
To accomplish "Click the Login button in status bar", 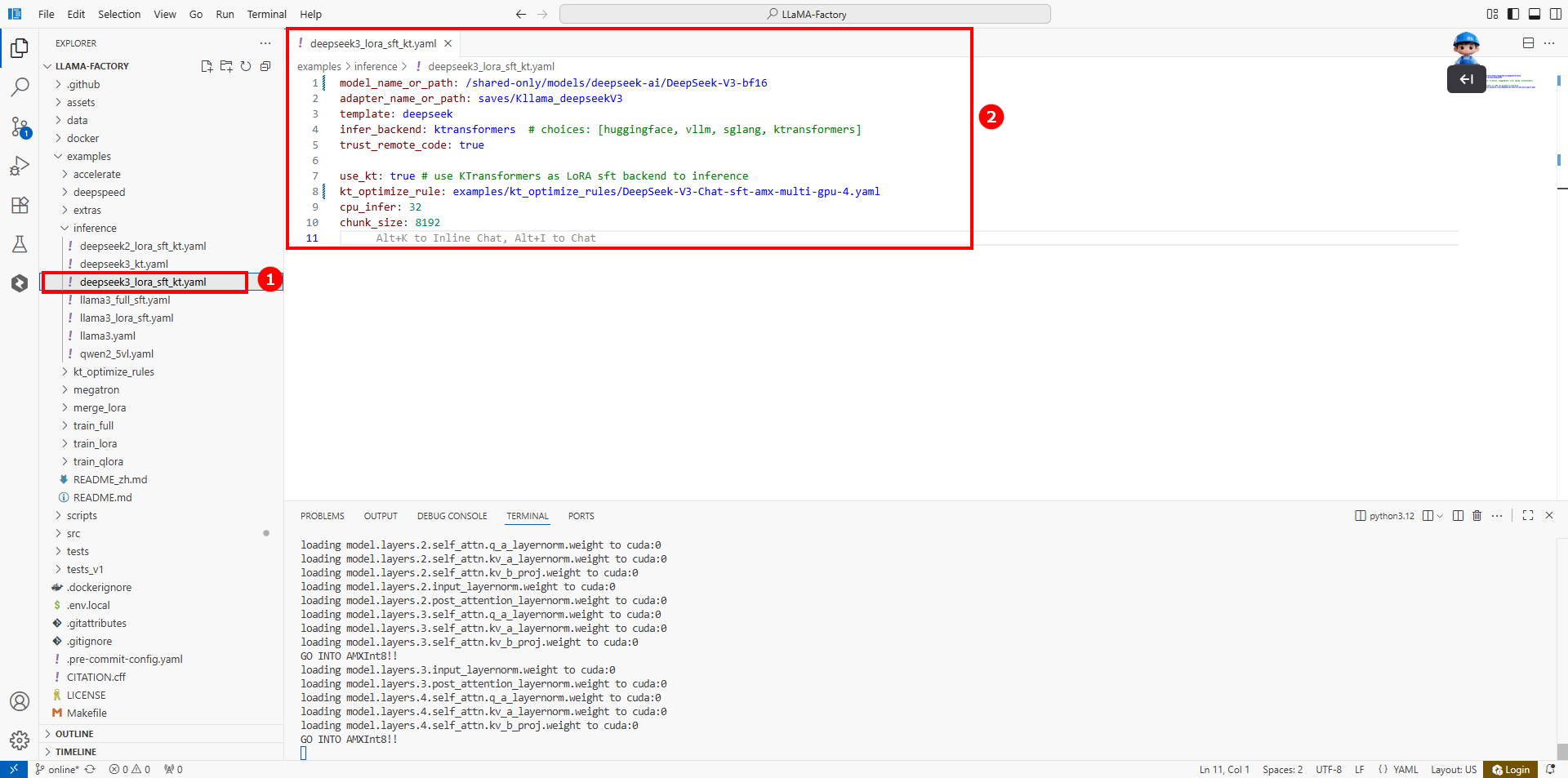I will pyautogui.click(x=1510, y=770).
